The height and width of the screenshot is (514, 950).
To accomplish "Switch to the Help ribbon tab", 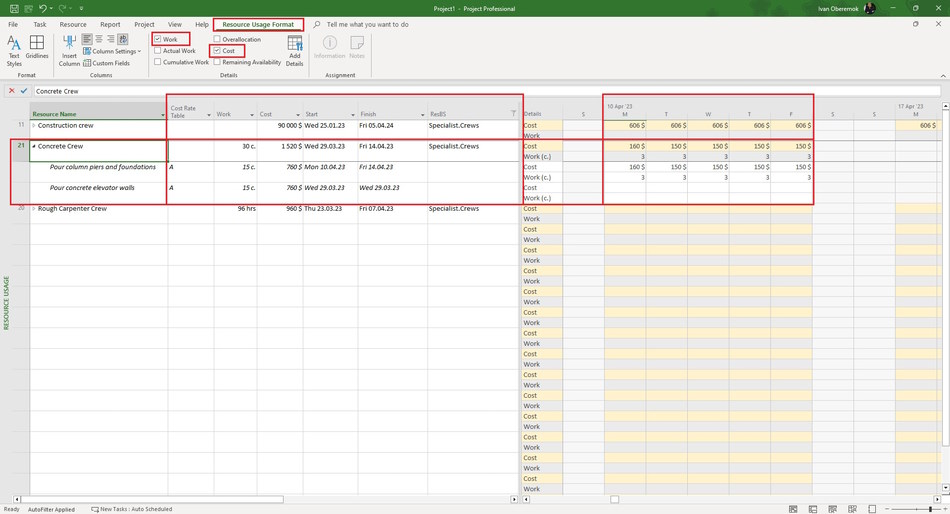I will click(202, 24).
